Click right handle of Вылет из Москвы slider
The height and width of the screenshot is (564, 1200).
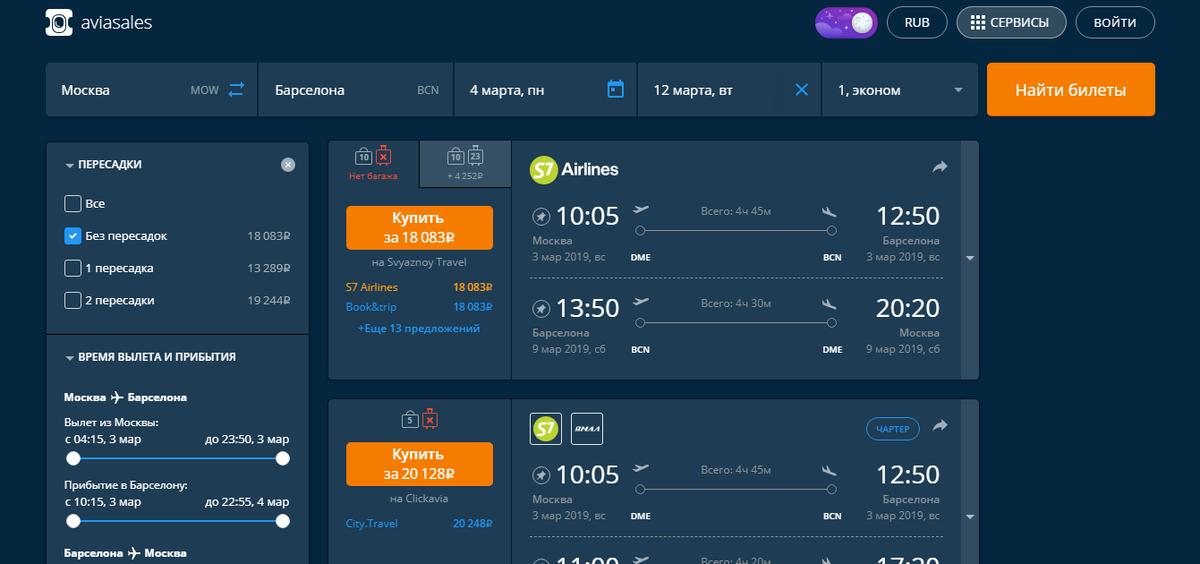click(282, 458)
